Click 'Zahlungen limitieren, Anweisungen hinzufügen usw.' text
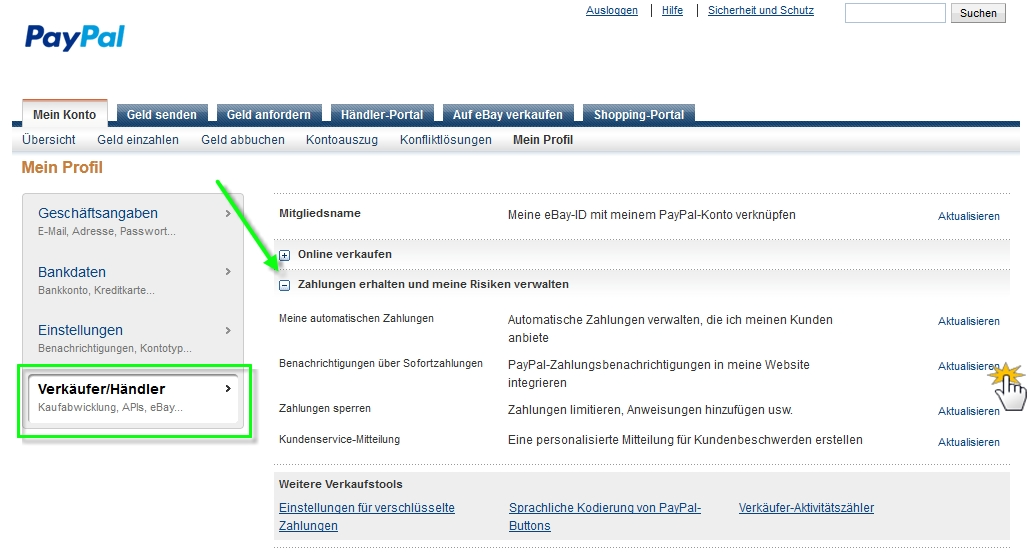Screen dimensions: 1031x560 click(x=650, y=410)
